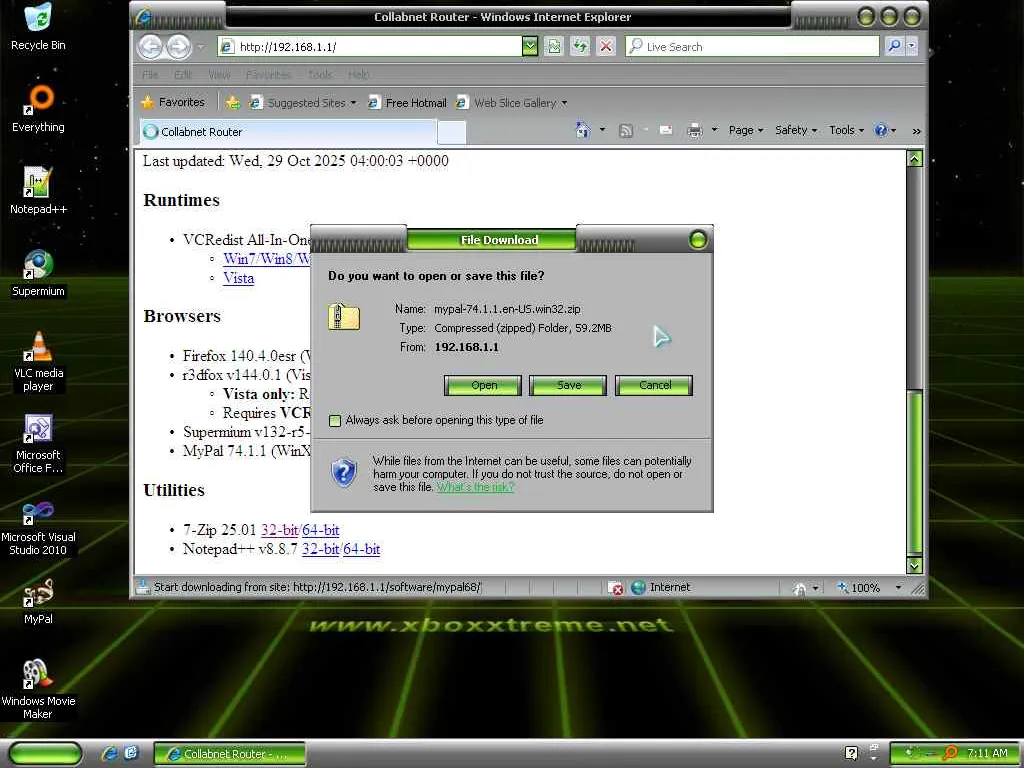
Task: Open the zoom level 100% dropdown
Action: point(899,588)
